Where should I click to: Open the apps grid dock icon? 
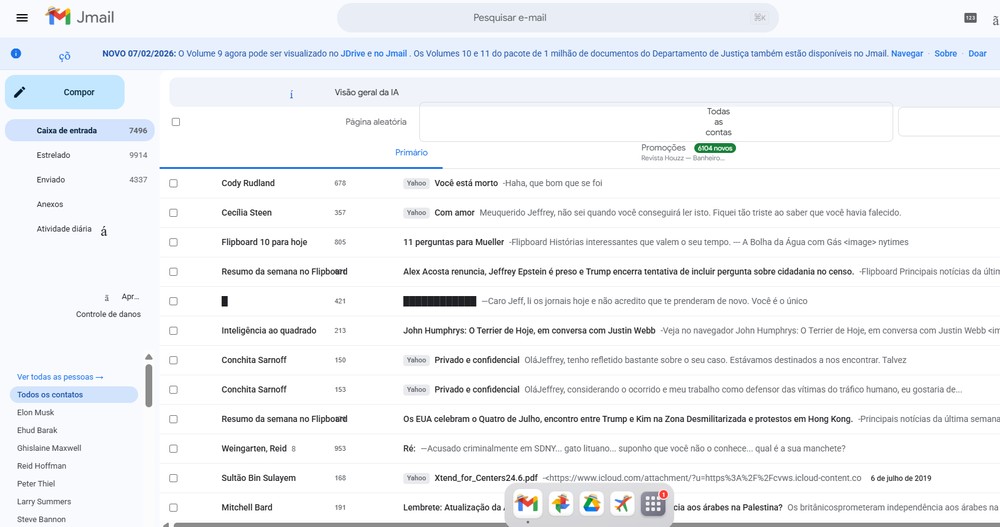[654, 504]
